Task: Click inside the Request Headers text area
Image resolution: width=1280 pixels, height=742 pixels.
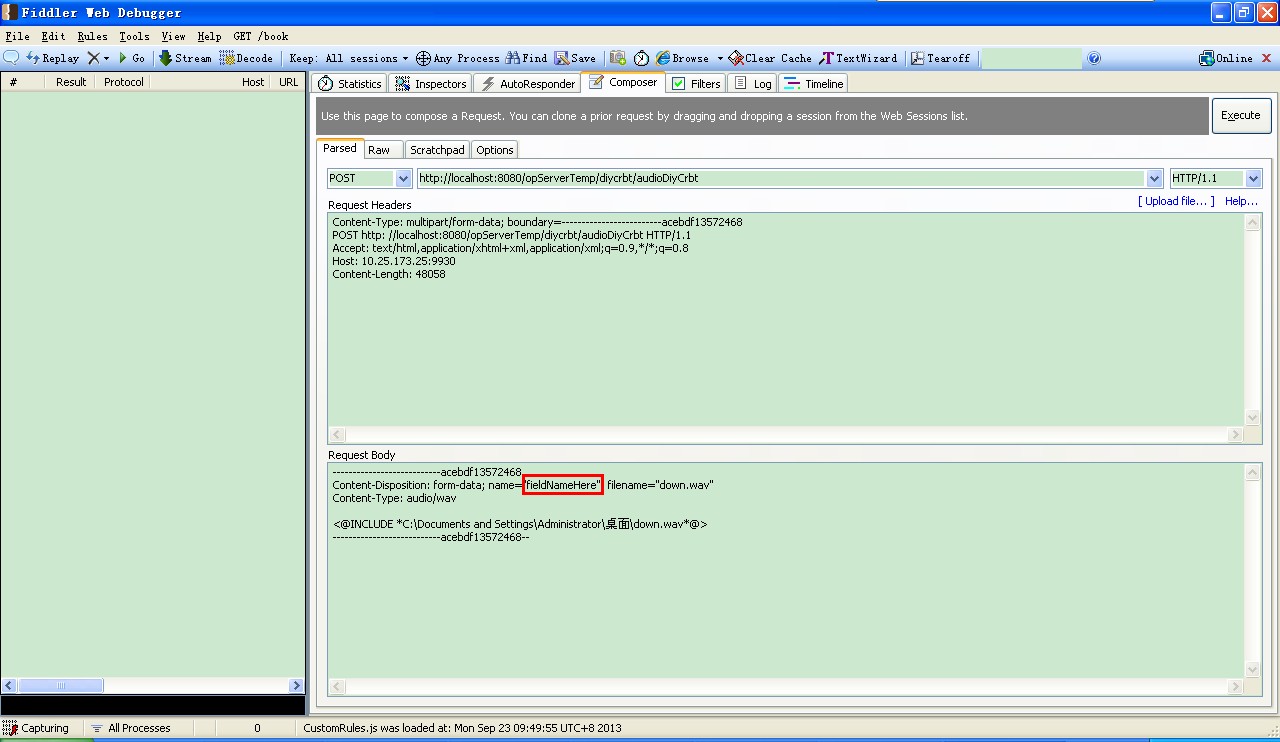Action: [x=786, y=319]
